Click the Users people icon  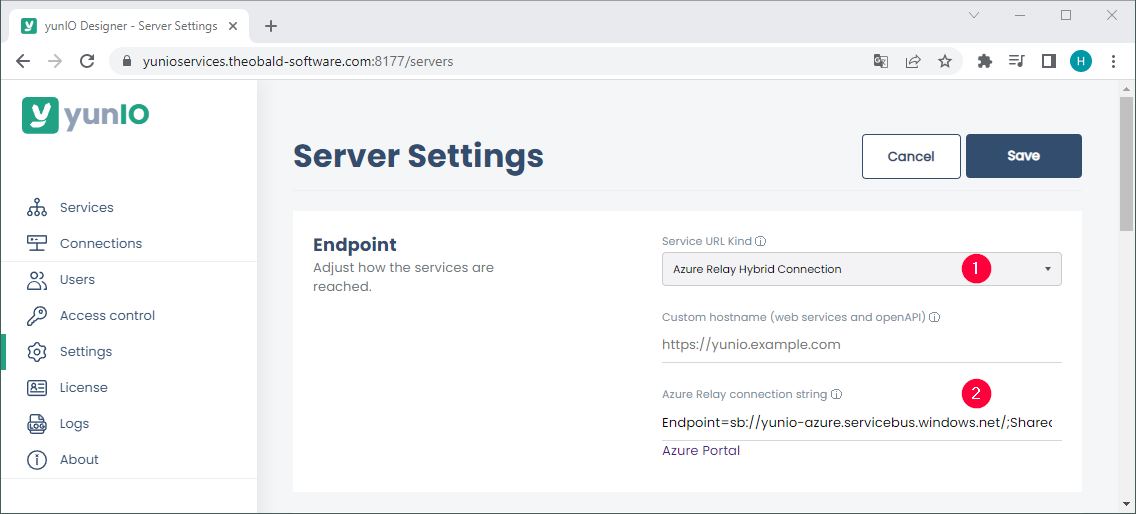[37, 280]
